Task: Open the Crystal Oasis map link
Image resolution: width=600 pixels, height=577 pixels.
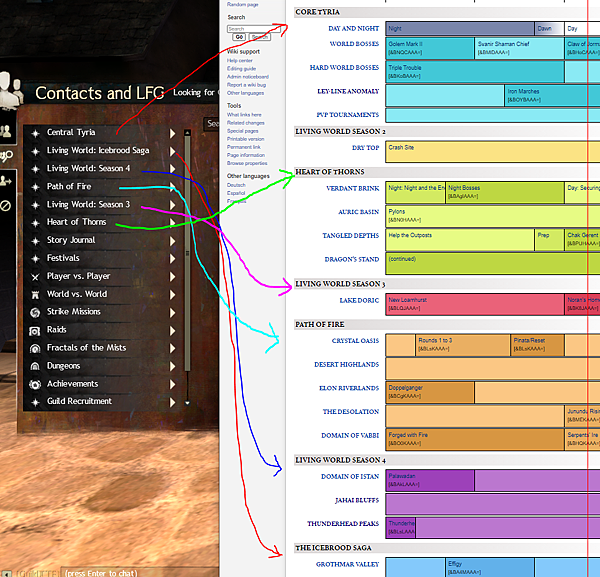Action: [x=355, y=341]
